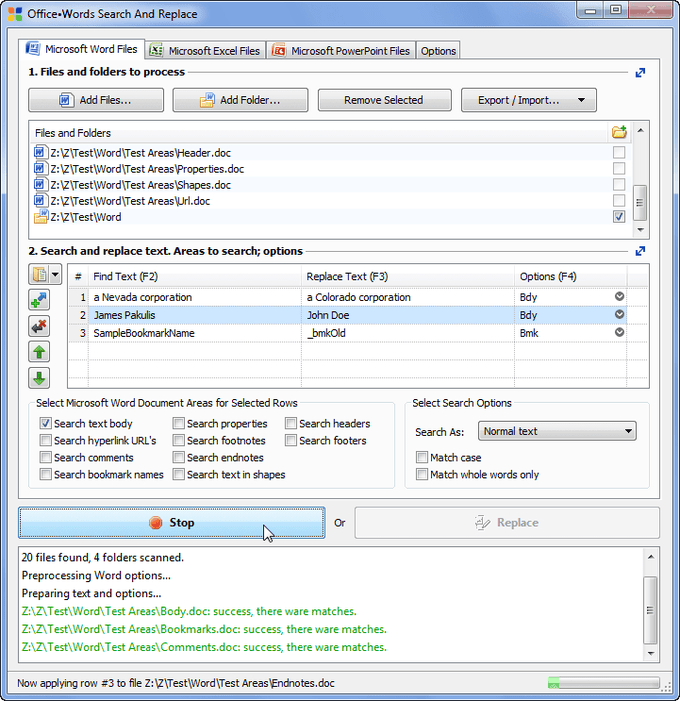Click the file list scrollbar thumb

tap(640, 203)
